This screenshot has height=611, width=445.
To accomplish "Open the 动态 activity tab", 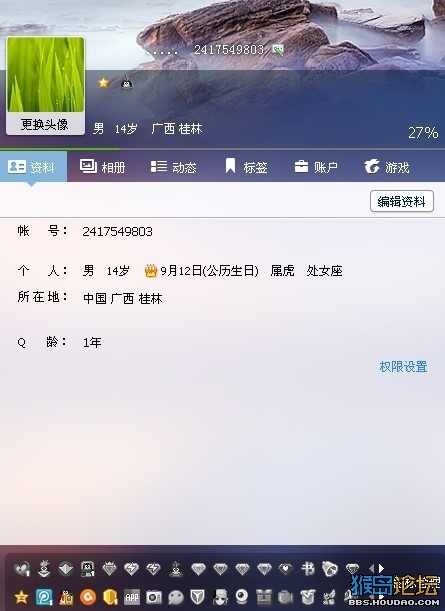I will point(174,167).
